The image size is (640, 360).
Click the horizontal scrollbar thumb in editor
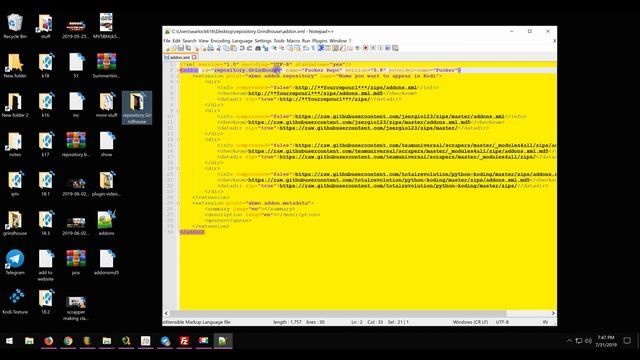338,313
